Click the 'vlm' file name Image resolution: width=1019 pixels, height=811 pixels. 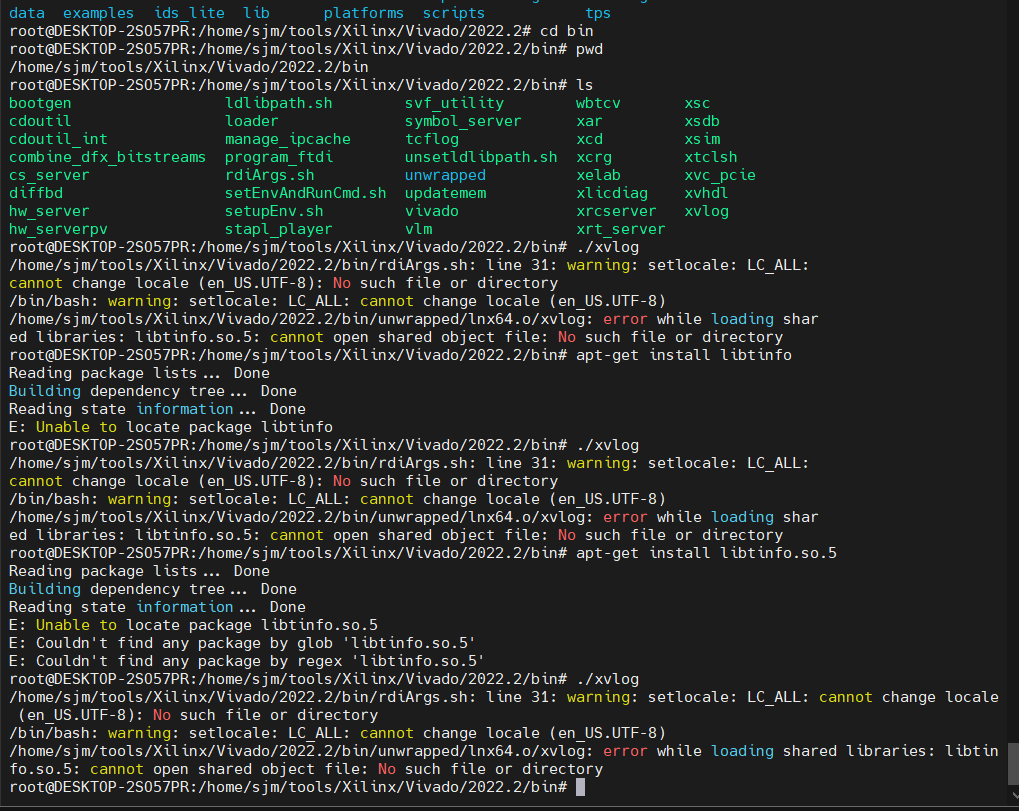point(419,229)
